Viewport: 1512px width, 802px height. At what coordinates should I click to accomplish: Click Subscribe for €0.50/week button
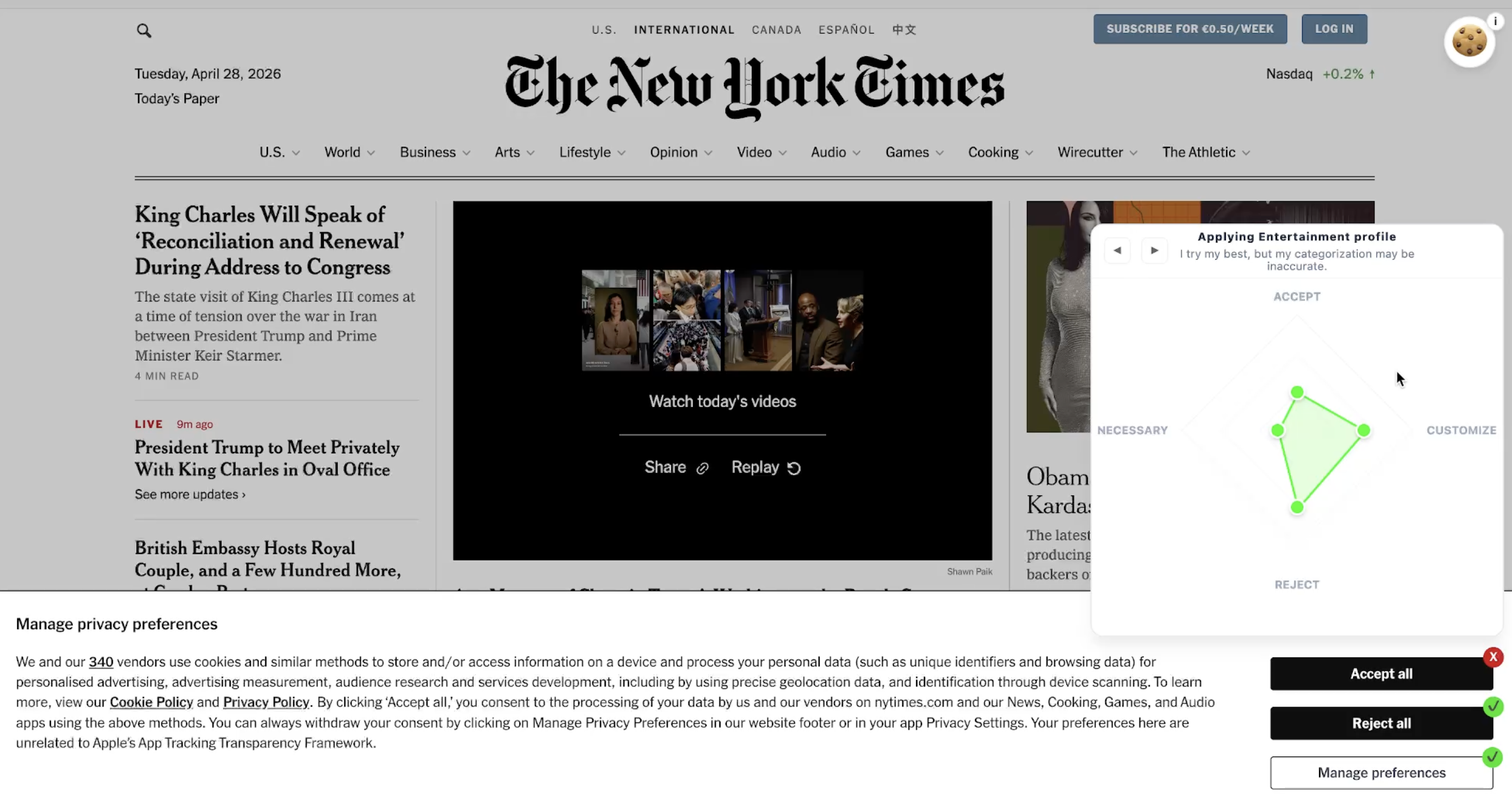click(x=1190, y=29)
